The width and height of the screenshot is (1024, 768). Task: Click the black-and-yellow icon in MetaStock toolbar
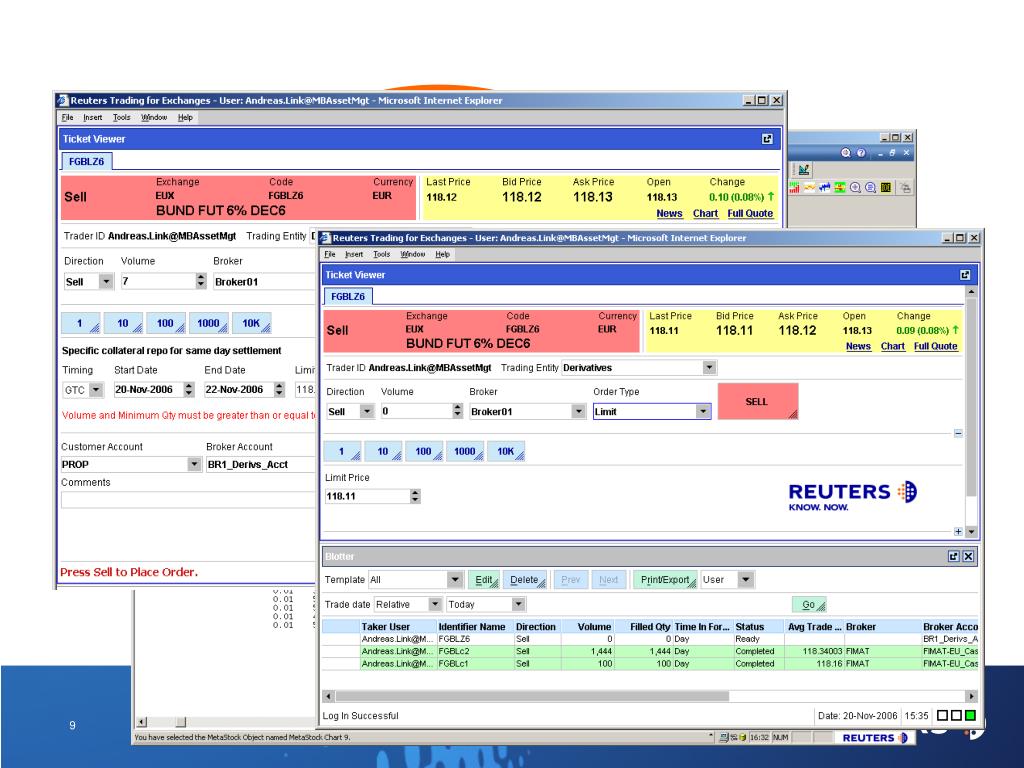pyautogui.click(x=886, y=188)
